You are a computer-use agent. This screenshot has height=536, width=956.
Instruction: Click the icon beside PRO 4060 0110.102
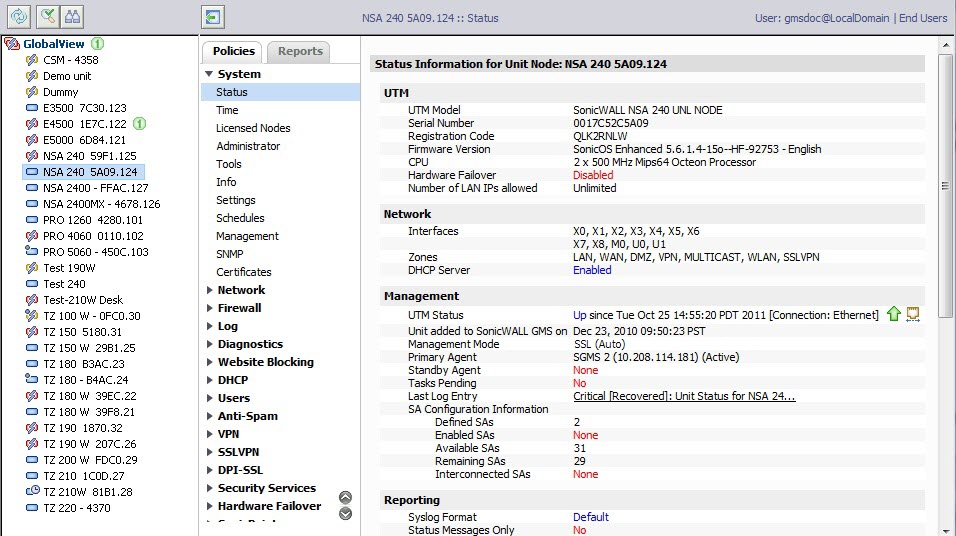[32, 235]
